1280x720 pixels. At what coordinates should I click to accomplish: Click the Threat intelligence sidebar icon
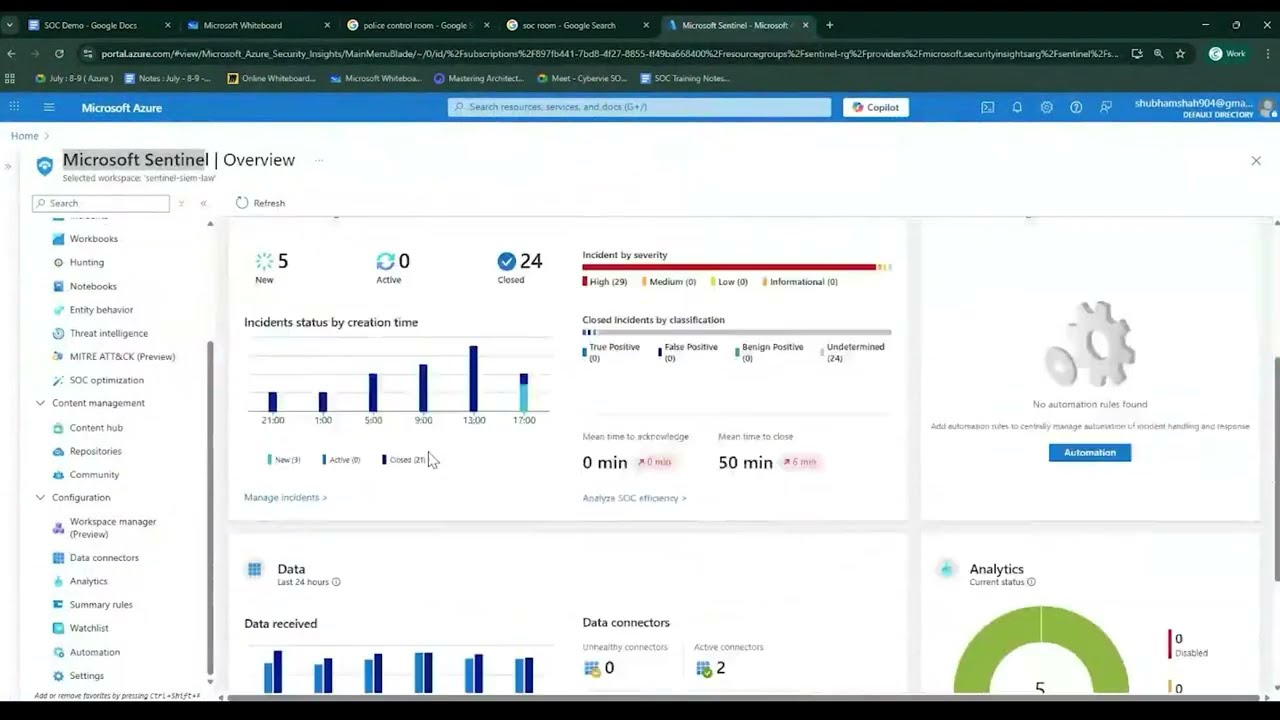pos(58,333)
